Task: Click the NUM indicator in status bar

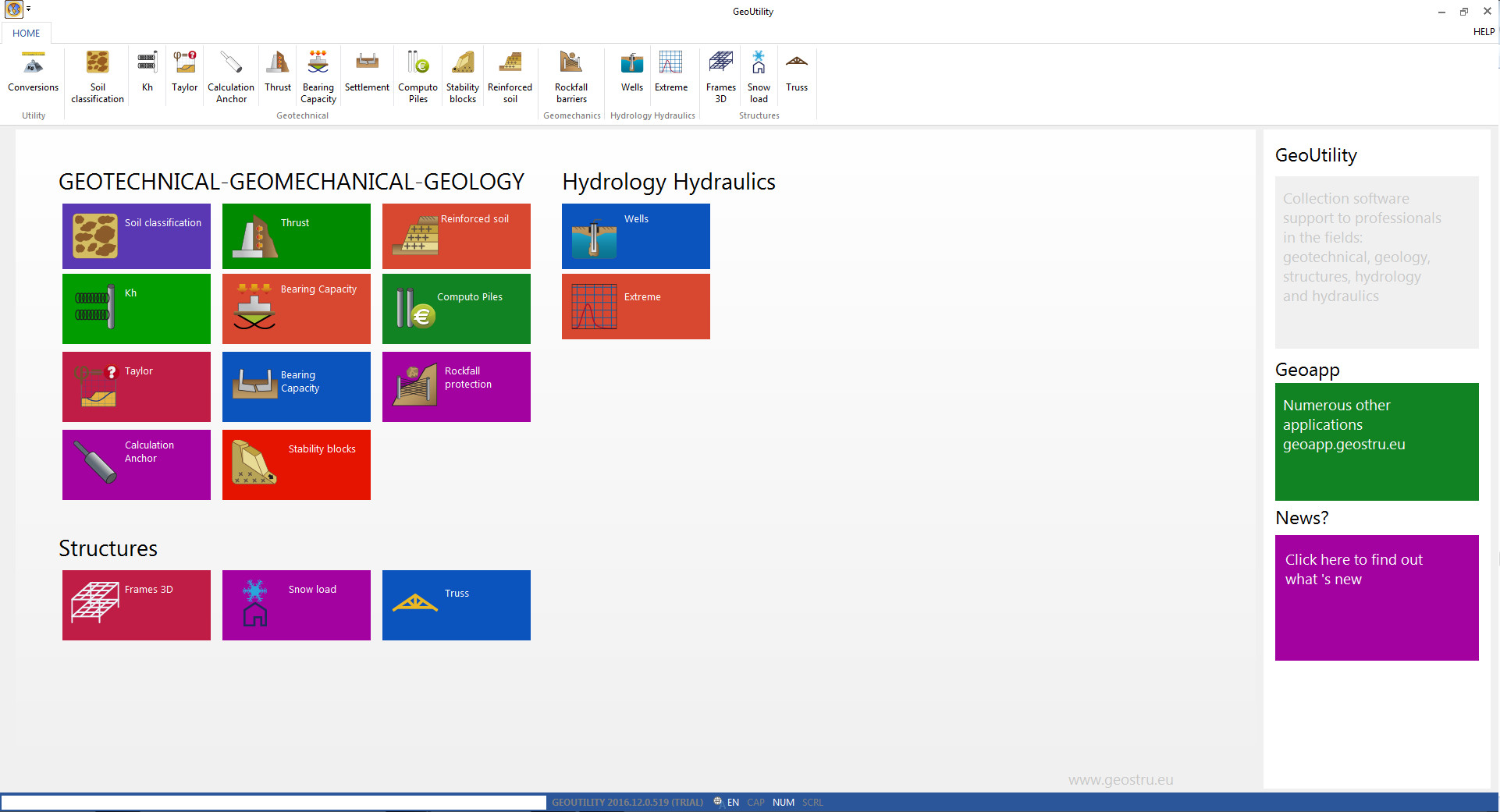Action: (784, 802)
